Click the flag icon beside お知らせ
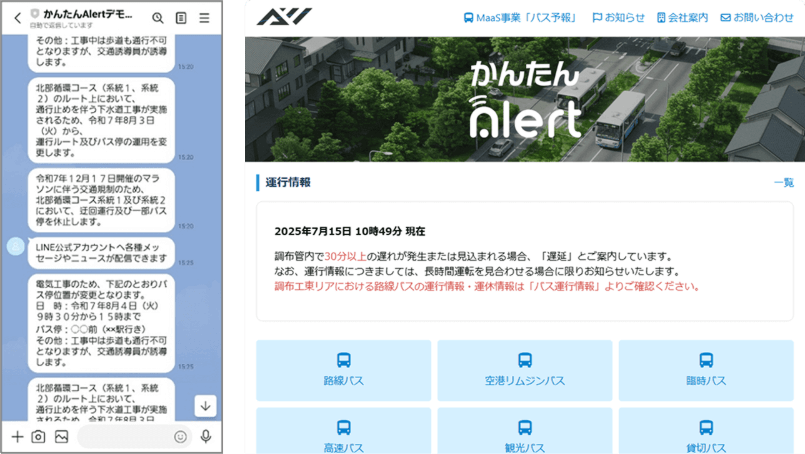The width and height of the screenshot is (805, 454). click(x=597, y=18)
